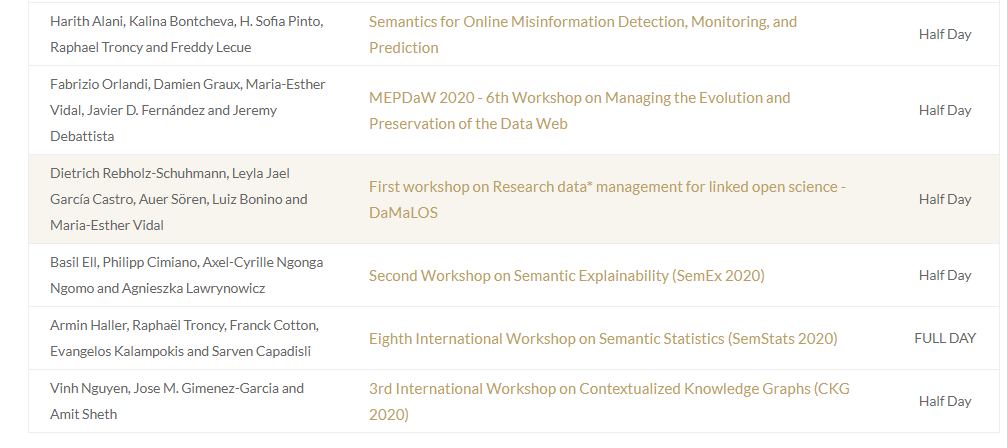The image size is (1007, 448).
Task: Open the SemStats 2020 workshop link
Action: 603,339
